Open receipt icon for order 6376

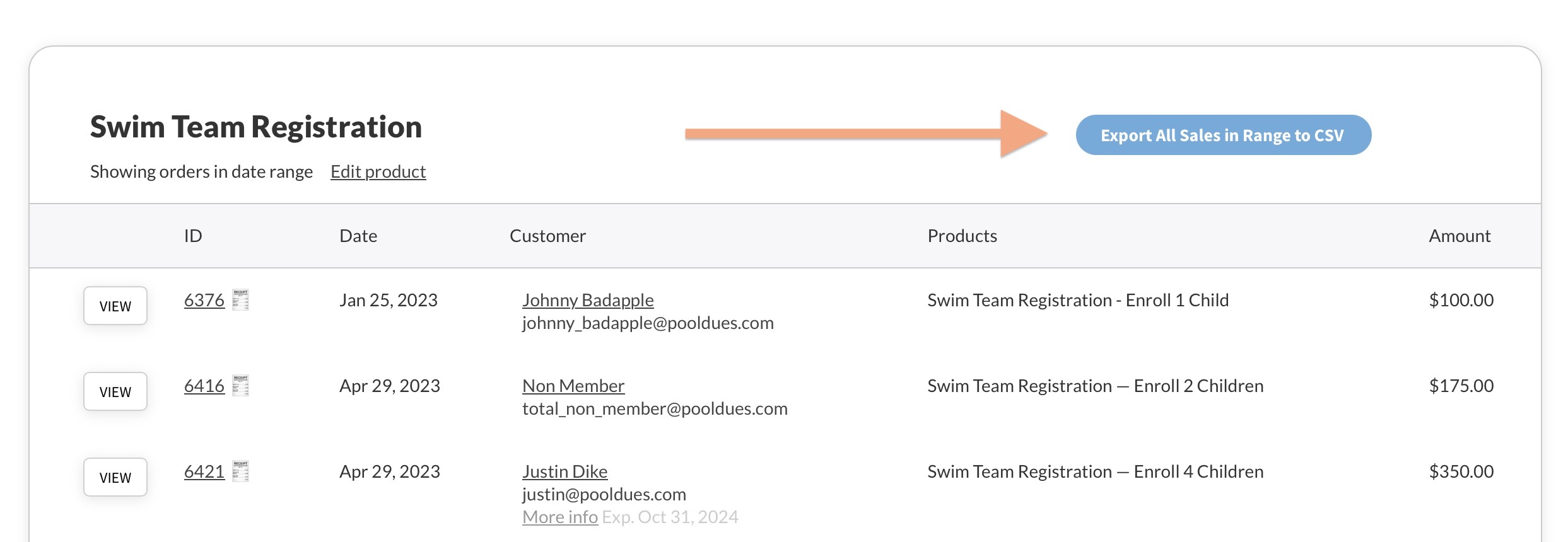(x=240, y=300)
